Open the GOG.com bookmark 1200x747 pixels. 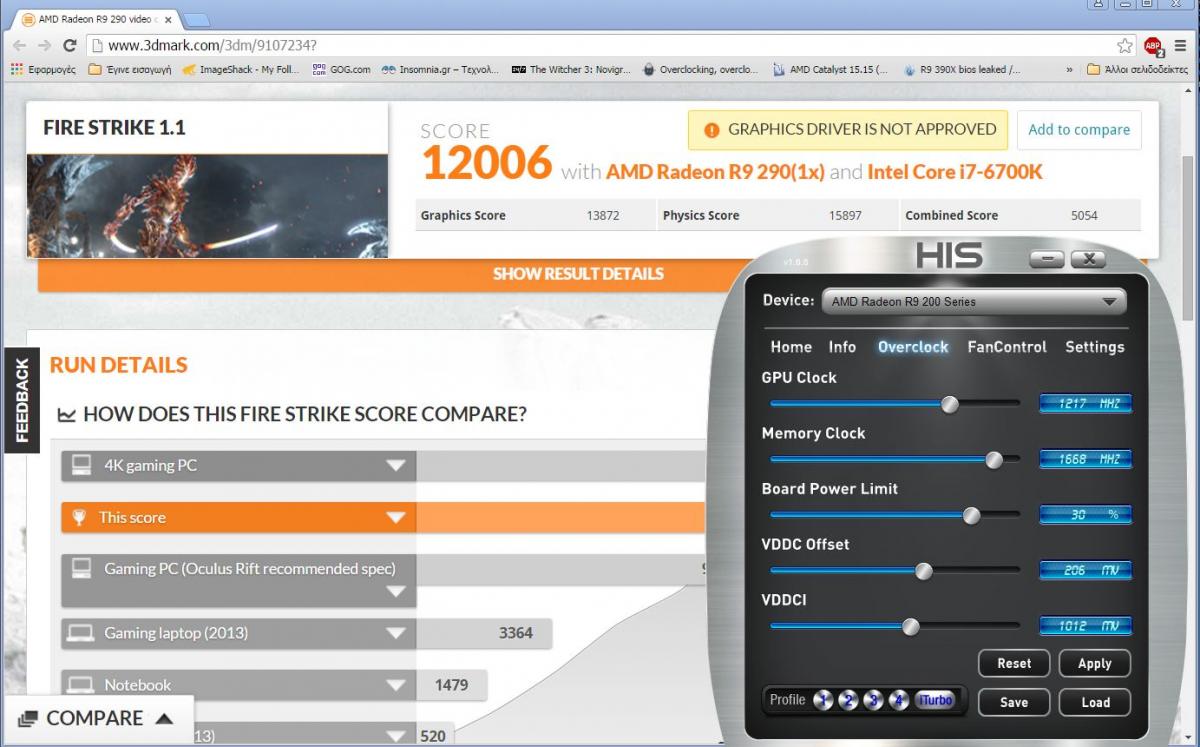pos(341,70)
